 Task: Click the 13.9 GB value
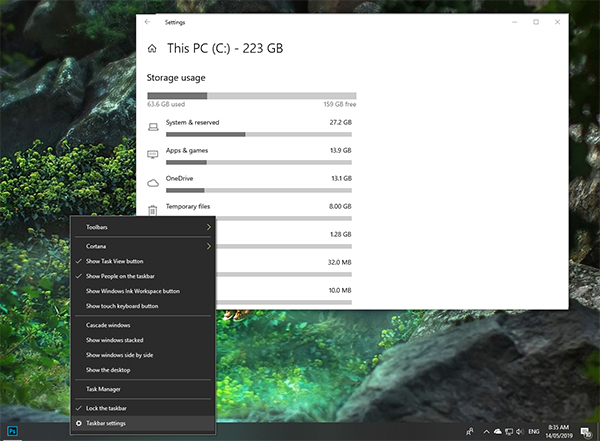(341, 150)
